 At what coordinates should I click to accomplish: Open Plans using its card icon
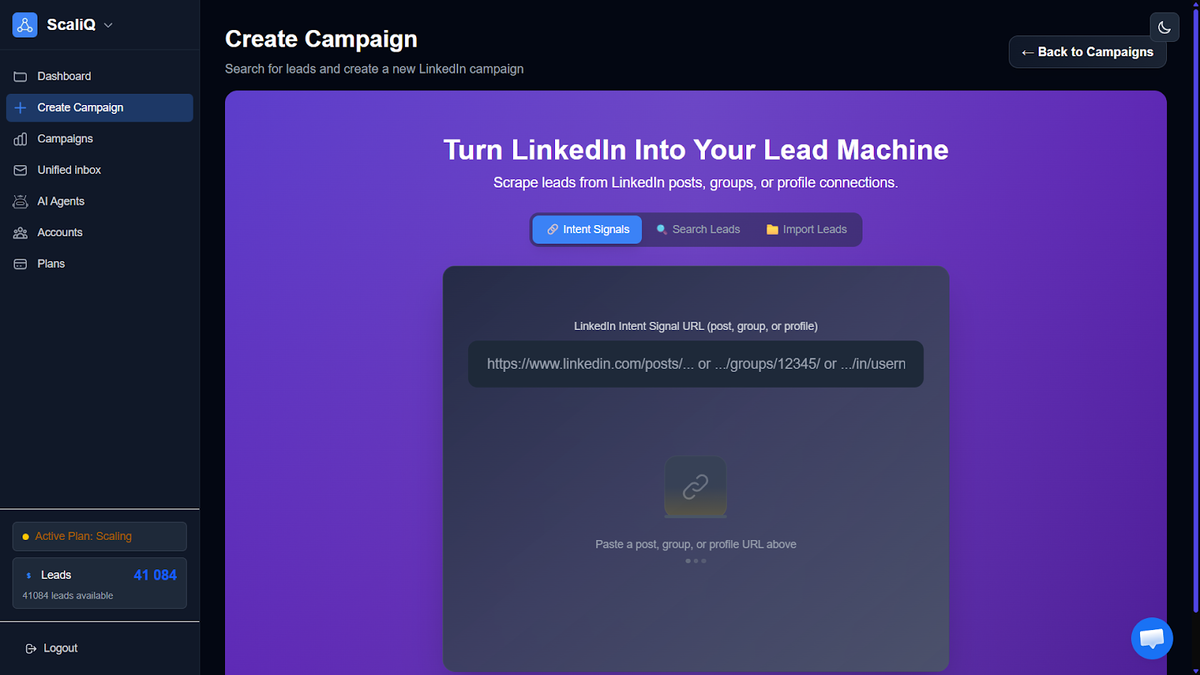(x=22, y=263)
